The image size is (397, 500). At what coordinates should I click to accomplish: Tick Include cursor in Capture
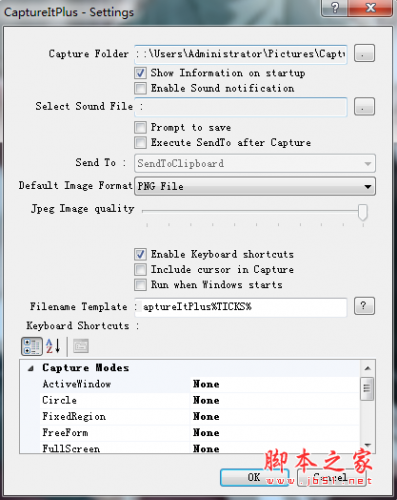pyautogui.click(x=140, y=269)
